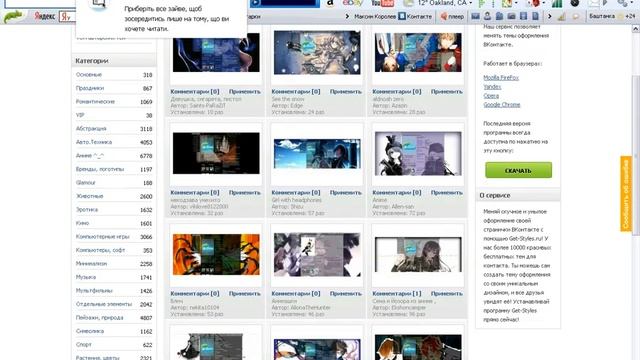The width and height of the screenshot is (640, 360).
Task: Open the YouTube toolbar shortcut
Action: (383, 3)
